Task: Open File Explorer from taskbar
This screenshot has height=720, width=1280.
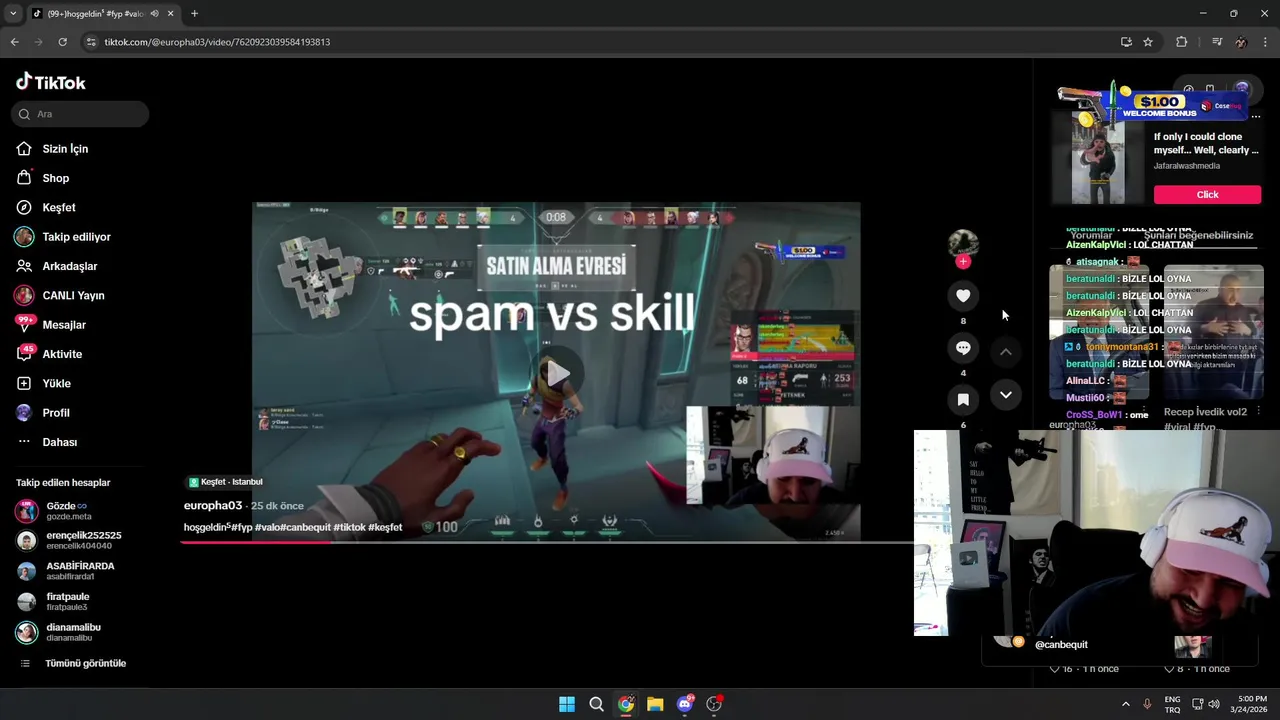Action: [x=655, y=704]
